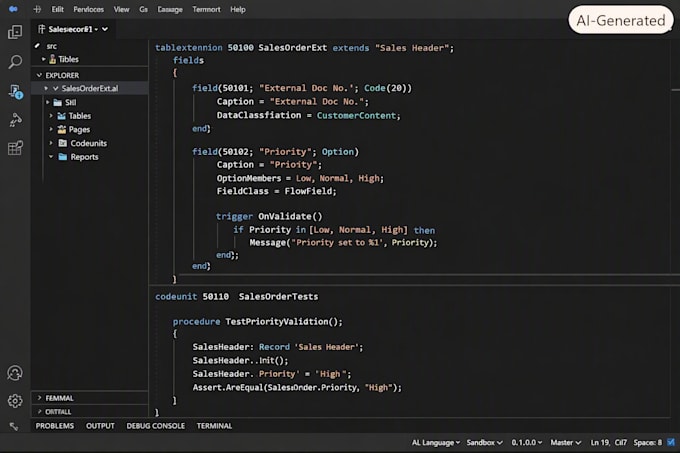Click SalesOrderTests codeunit name

(x=278, y=297)
